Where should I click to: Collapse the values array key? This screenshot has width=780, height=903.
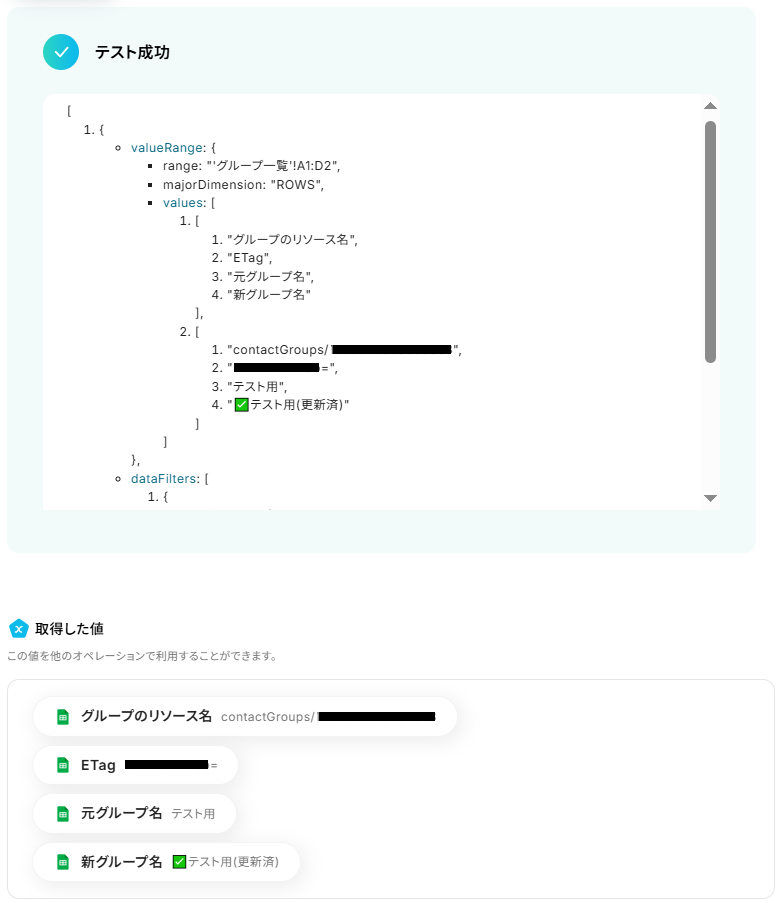(183, 203)
